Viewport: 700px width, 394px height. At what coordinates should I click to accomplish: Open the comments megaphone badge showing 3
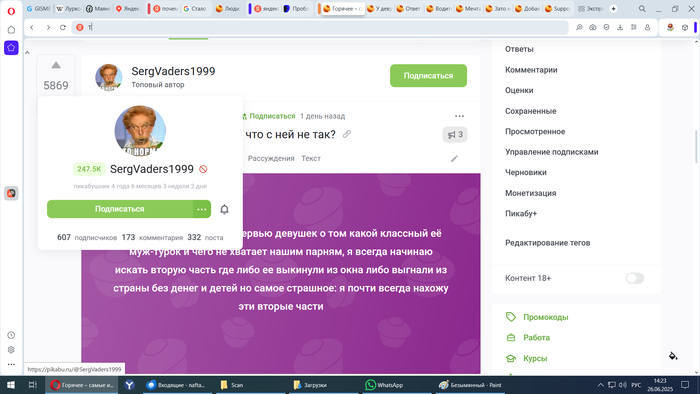point(455,134)
